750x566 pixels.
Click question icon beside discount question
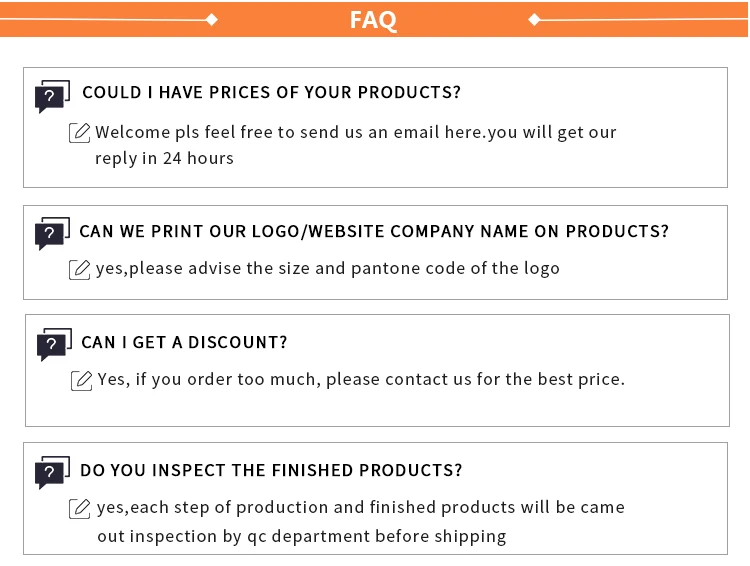coord(54,345)
